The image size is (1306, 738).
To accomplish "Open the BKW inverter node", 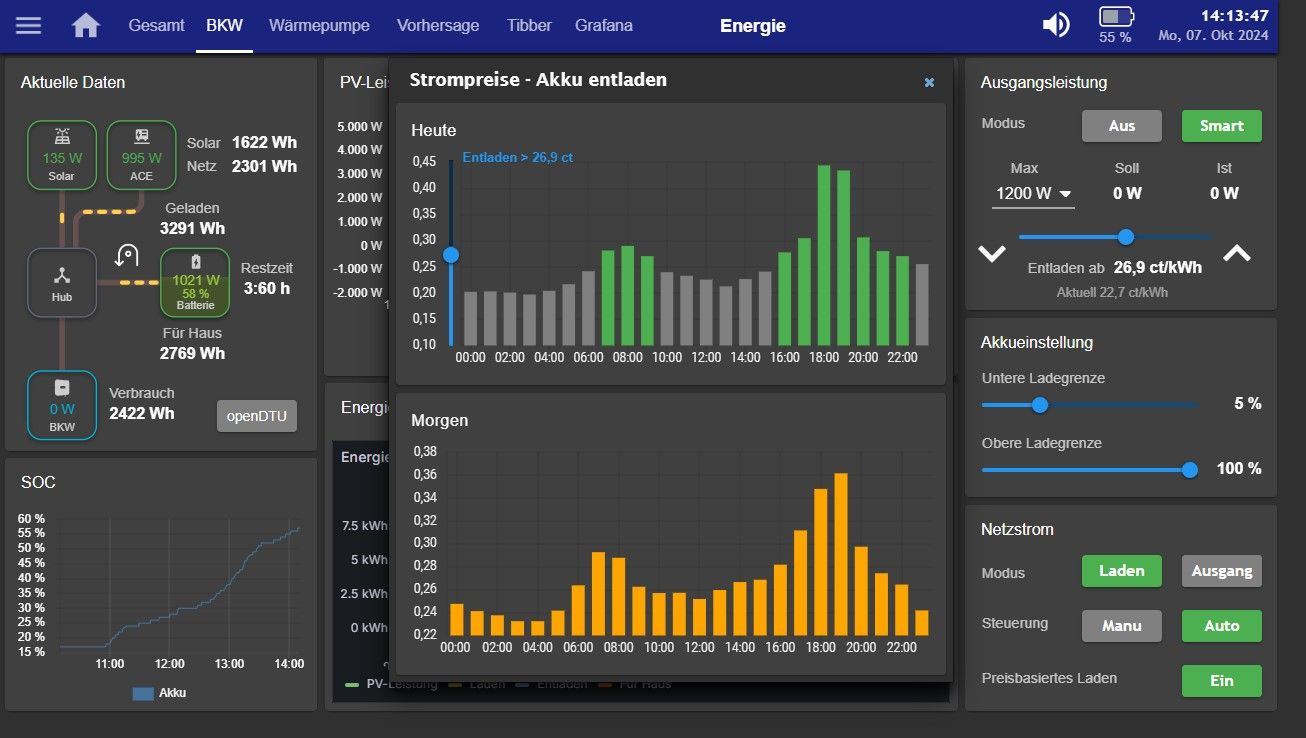I will click(x=61, y=405).
